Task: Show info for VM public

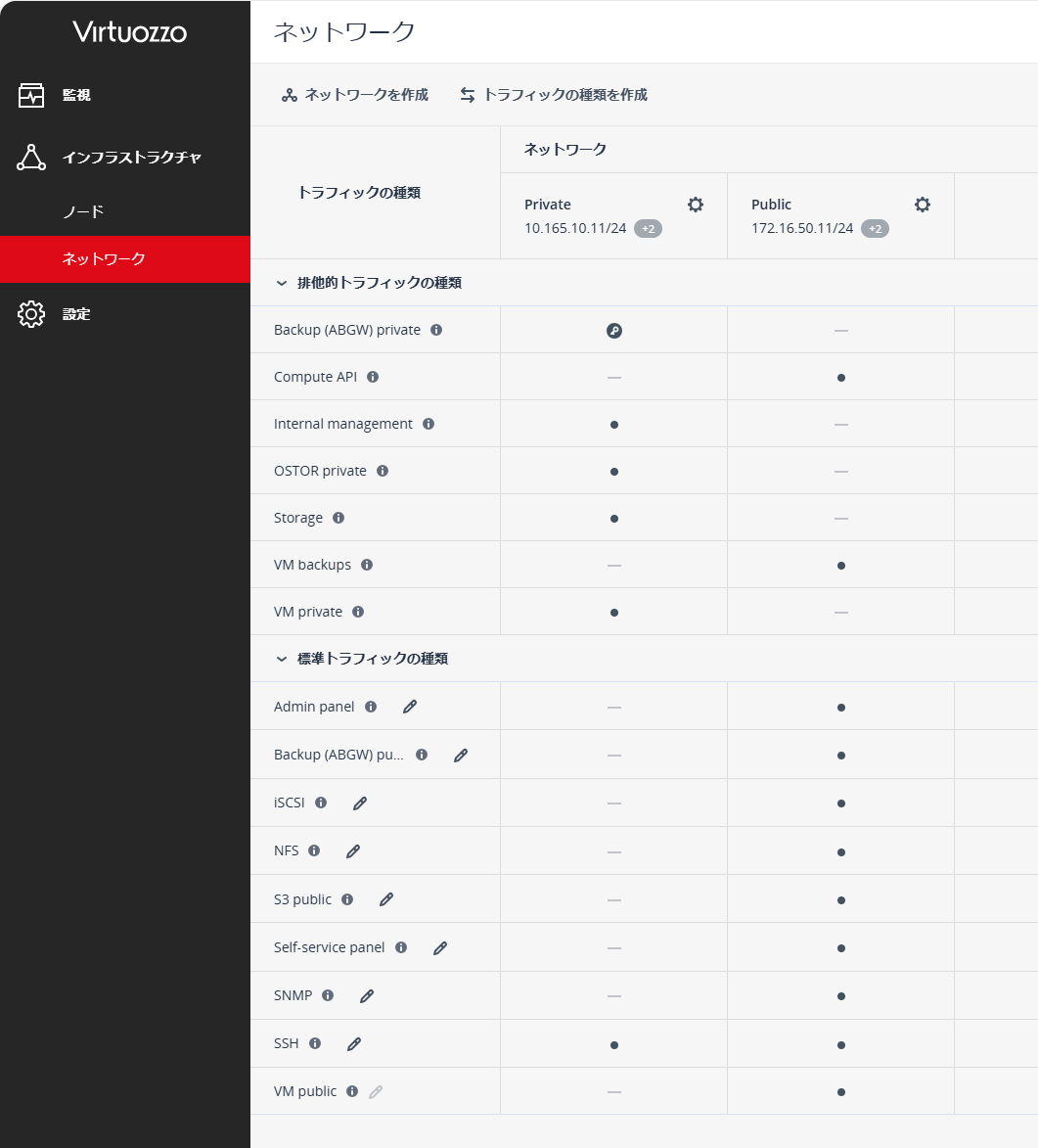Action: click(352, 1091)
